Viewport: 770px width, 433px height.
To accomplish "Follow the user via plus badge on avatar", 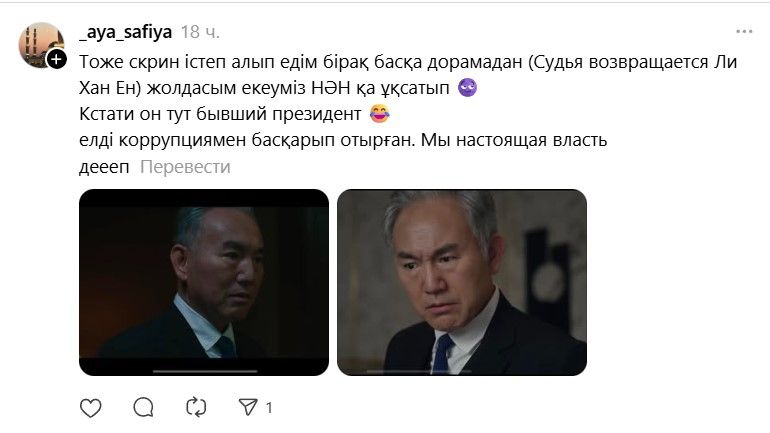I will 56,59.
